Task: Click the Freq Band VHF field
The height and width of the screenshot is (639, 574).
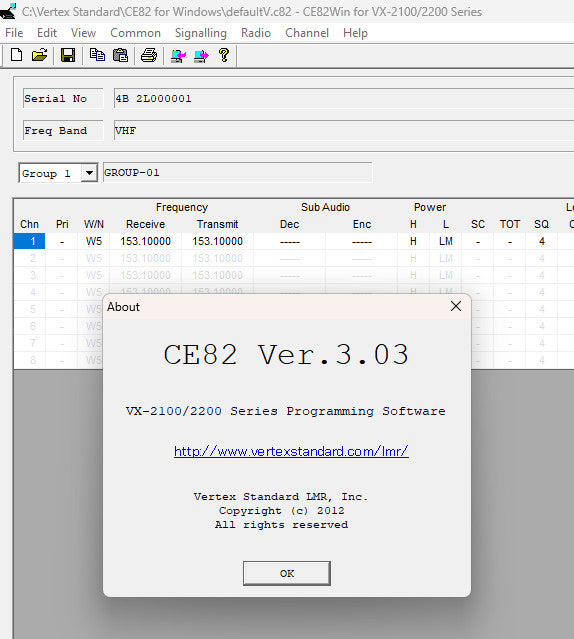Action: coord(344,131)
